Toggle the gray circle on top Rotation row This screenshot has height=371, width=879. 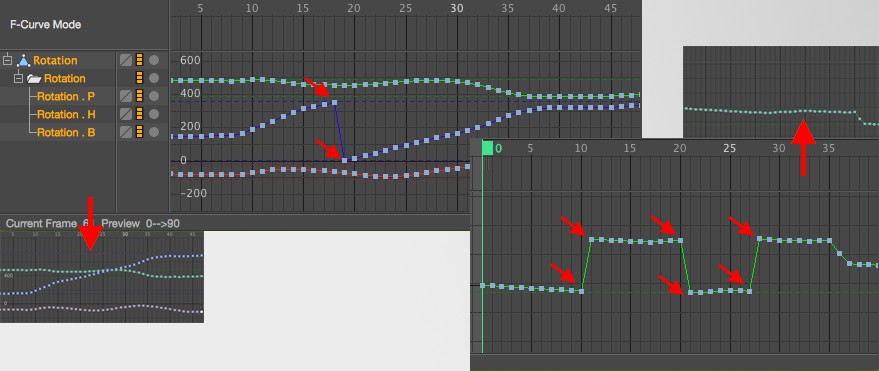(x=154, y=60)
